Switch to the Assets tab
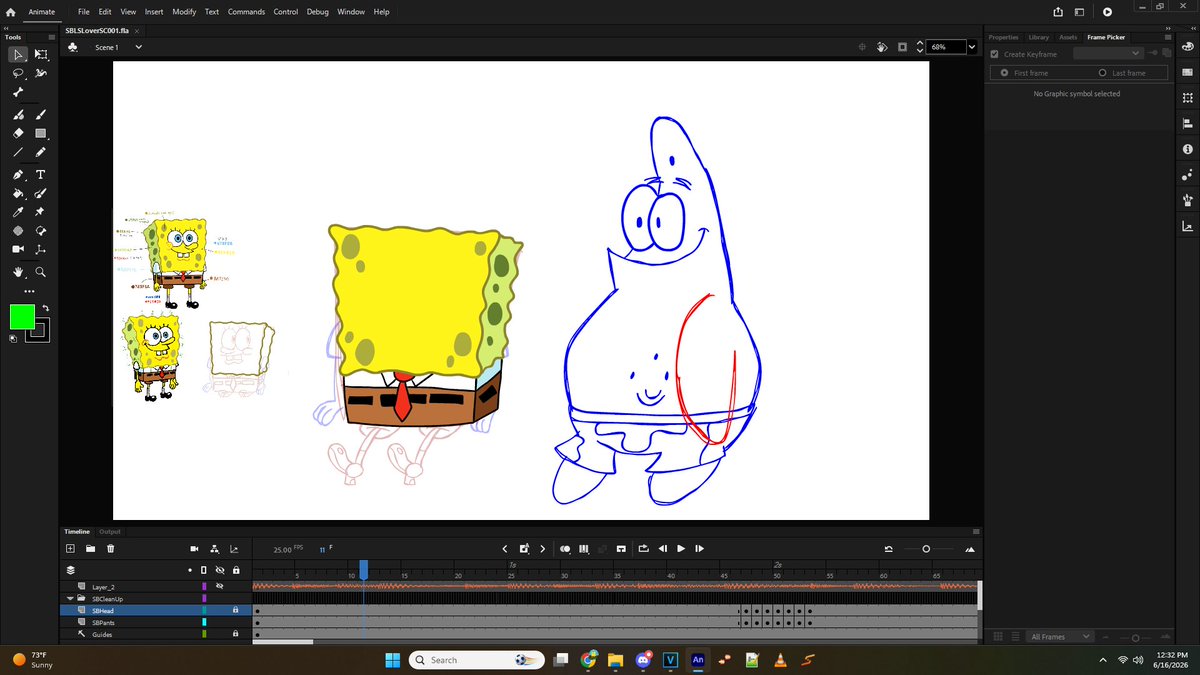The width and height of the screenshot is (1200, 675). click(x=1068, y=37)
